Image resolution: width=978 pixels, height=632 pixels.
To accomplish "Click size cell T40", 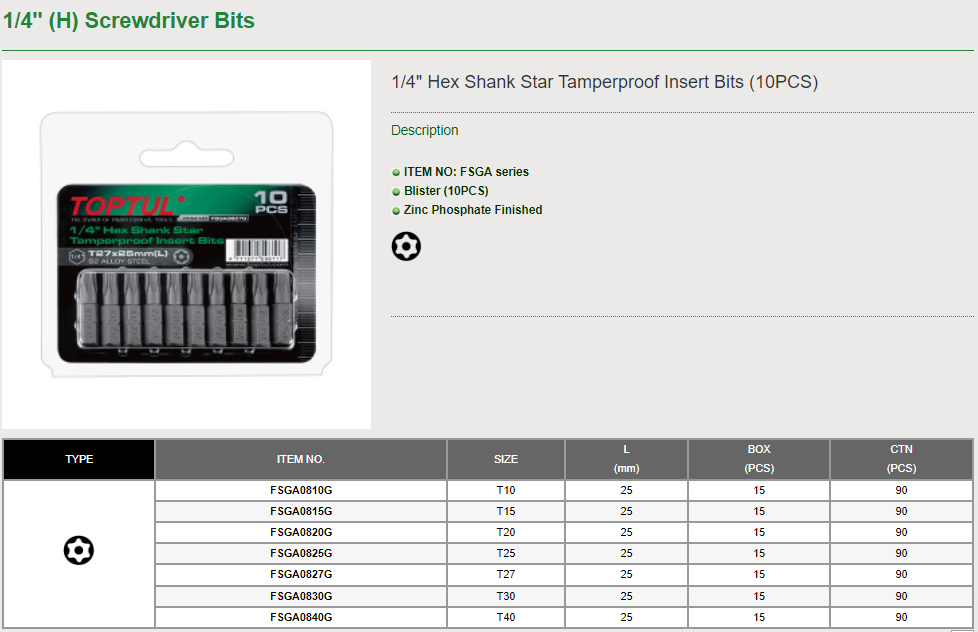I will click(x=506, y=617).
